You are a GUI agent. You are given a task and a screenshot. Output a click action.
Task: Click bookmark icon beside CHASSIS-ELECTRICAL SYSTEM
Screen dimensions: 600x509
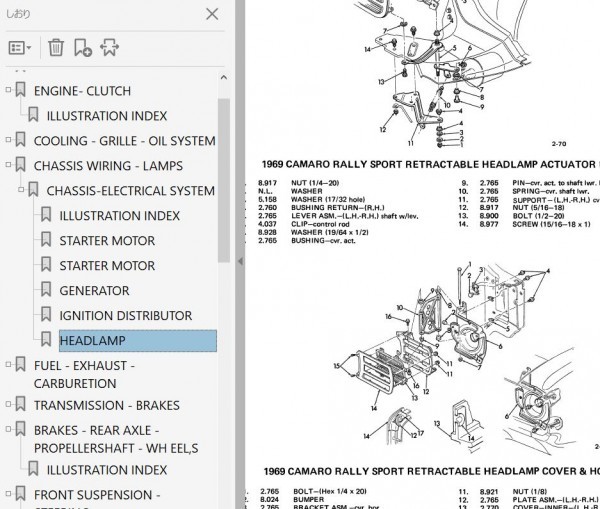33,189
